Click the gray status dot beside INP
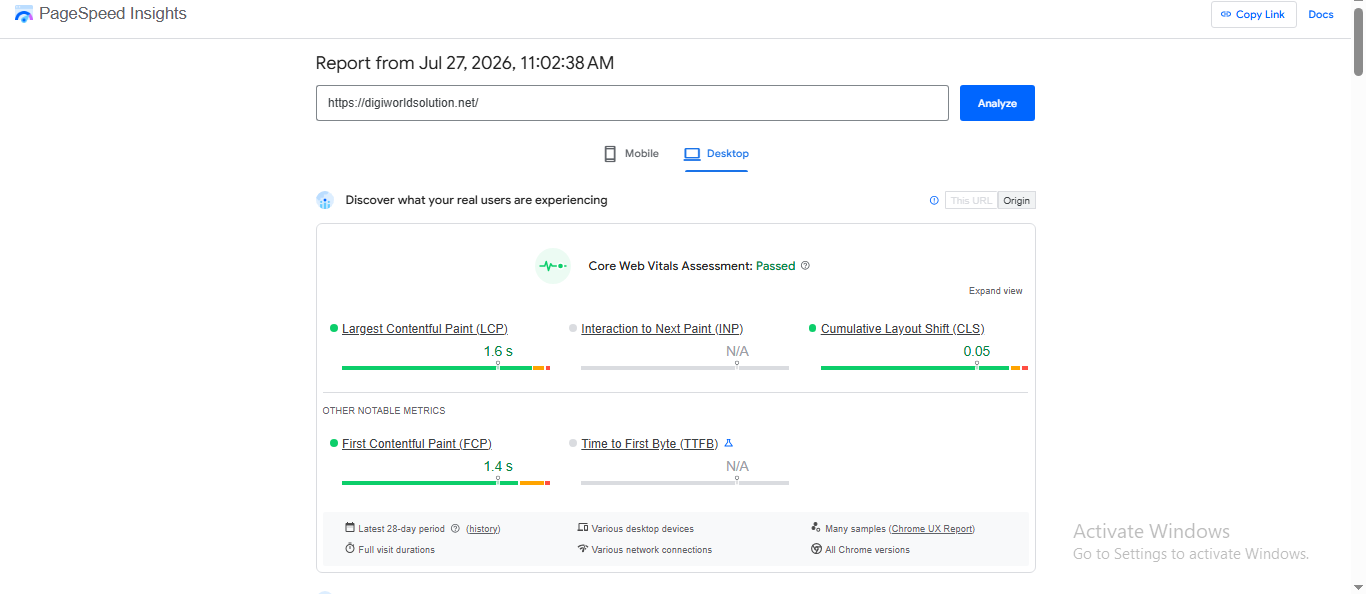This screenshot has height=594, width=1366. [573, 328]
